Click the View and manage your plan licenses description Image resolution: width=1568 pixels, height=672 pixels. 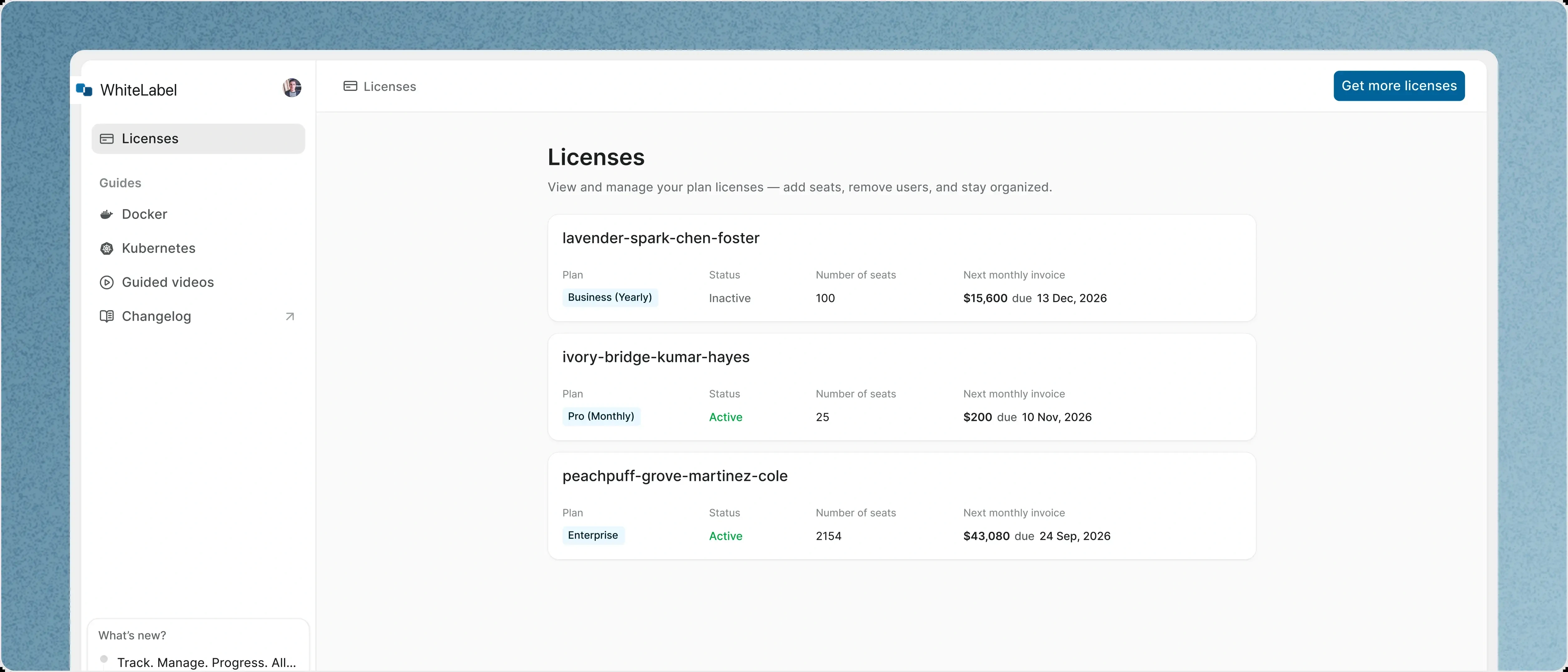pos(799,187)
